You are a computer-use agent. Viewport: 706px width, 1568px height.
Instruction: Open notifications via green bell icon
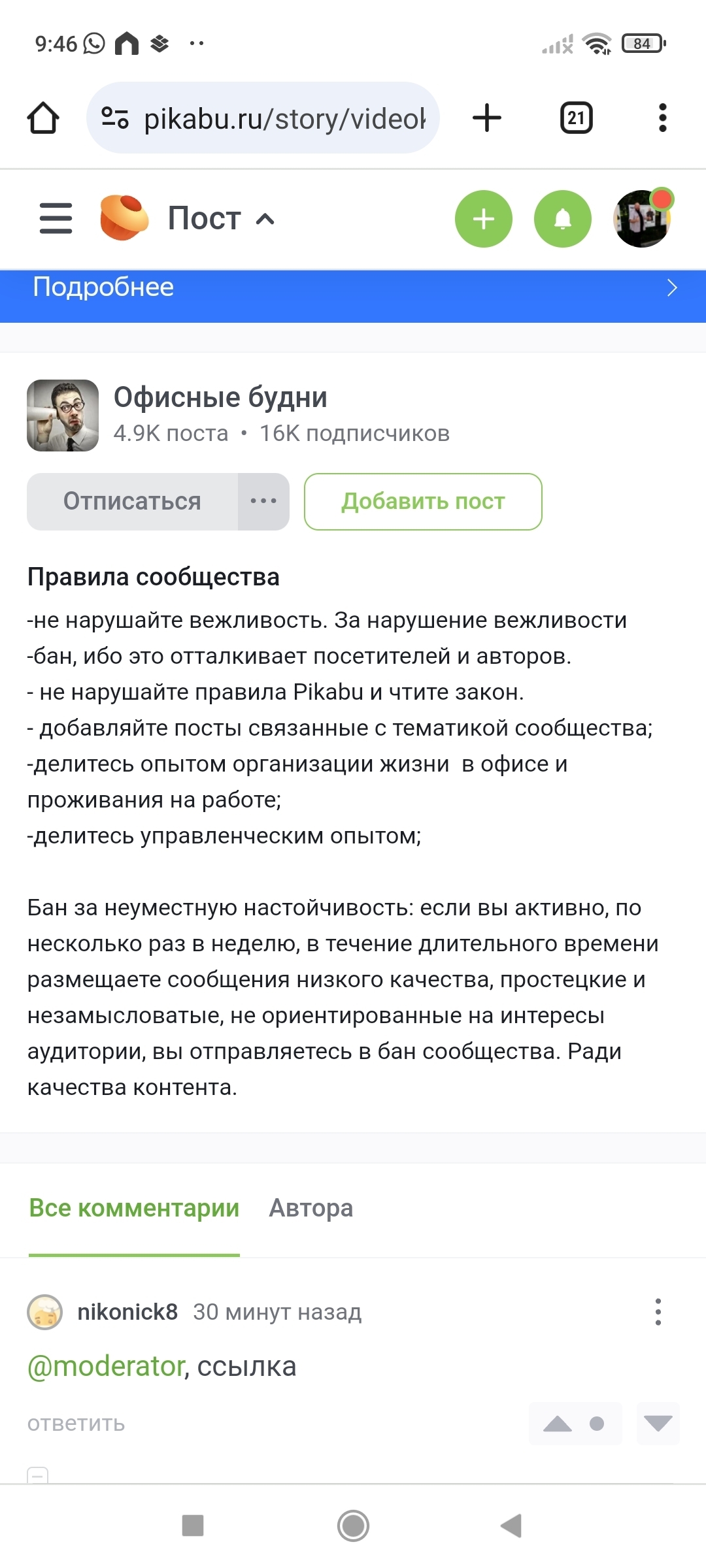click(x=563, y=219)
